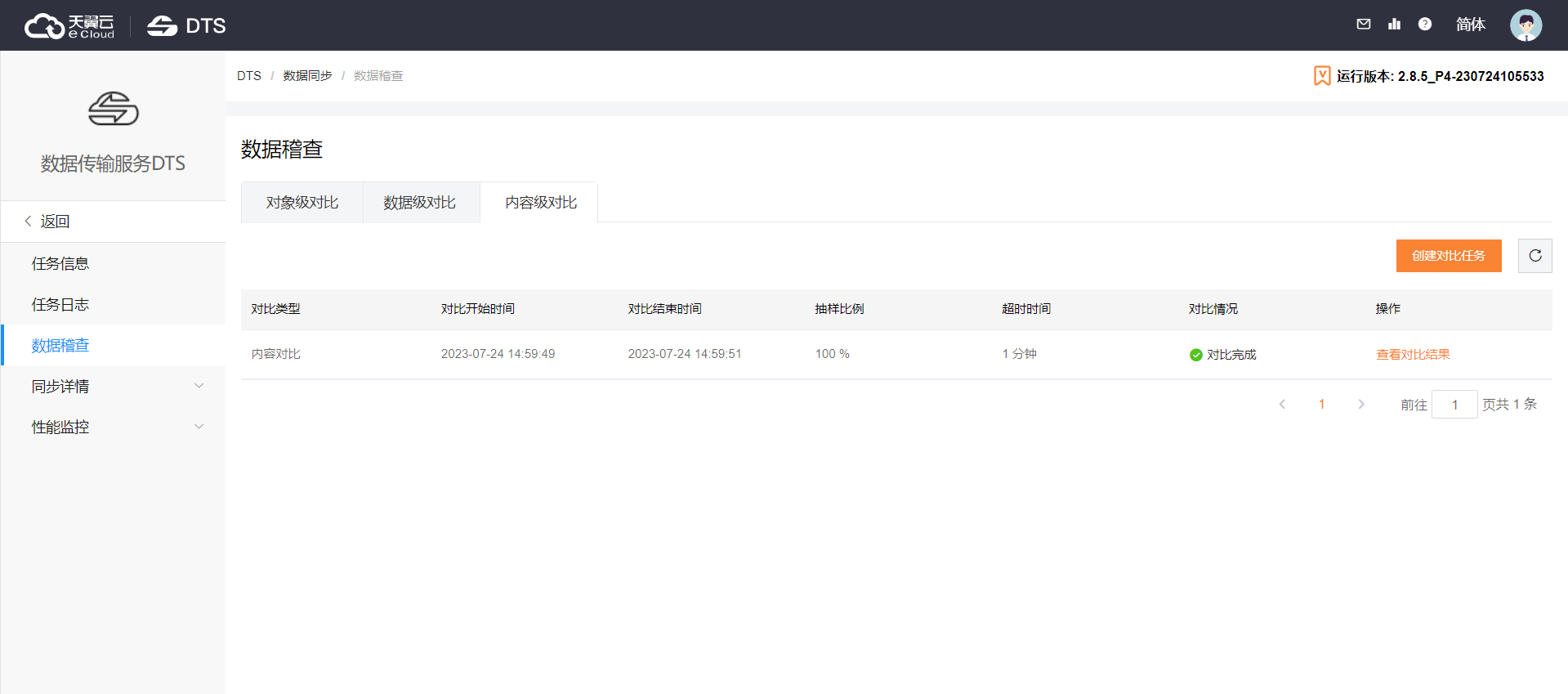Go back using the 返回 item
Image resolution: width=1568 pixels, height=694 pixels.
point(54,222)
